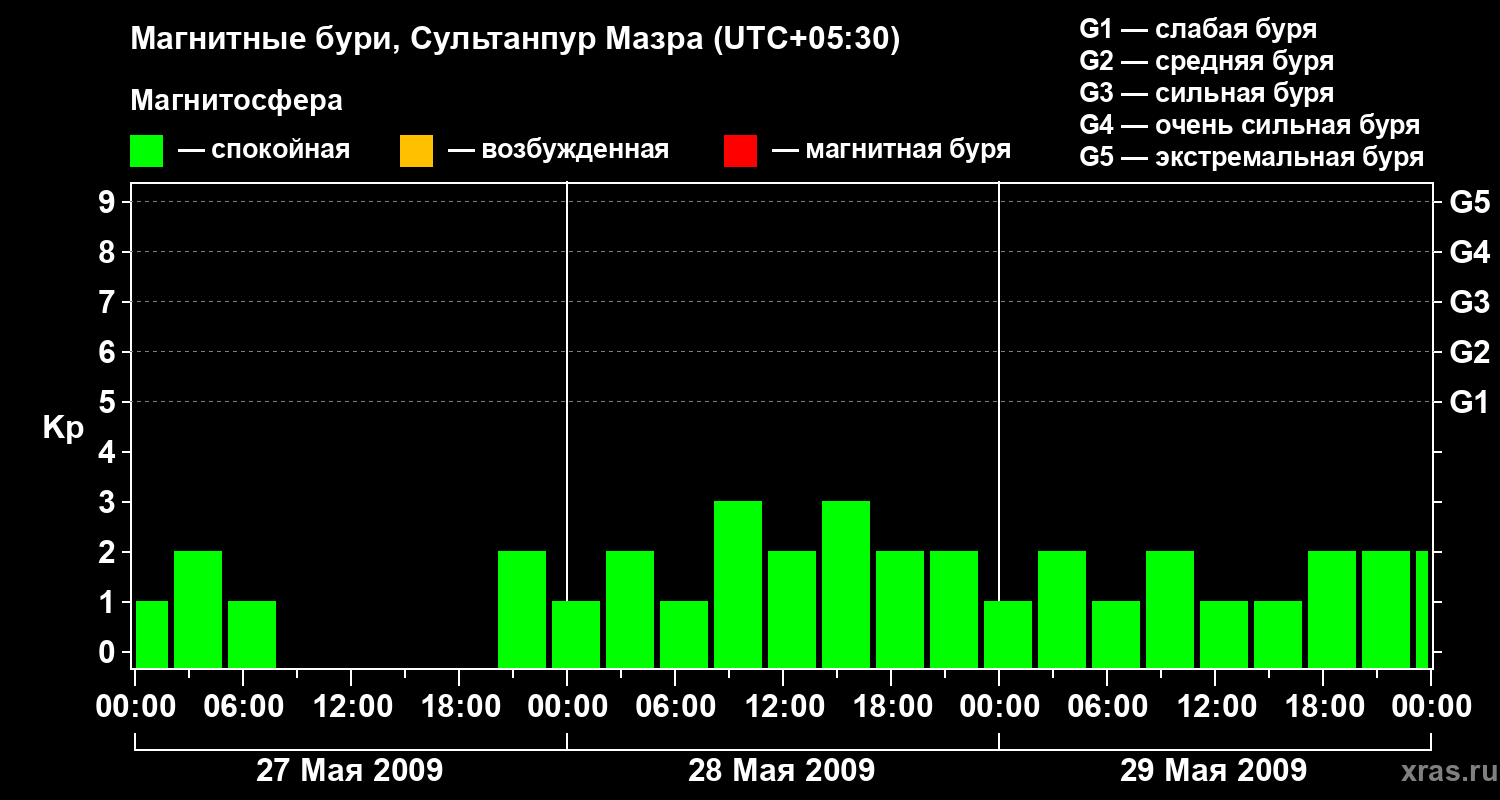Click the red 'магнитная буря' legend swatch

point(740,151)
